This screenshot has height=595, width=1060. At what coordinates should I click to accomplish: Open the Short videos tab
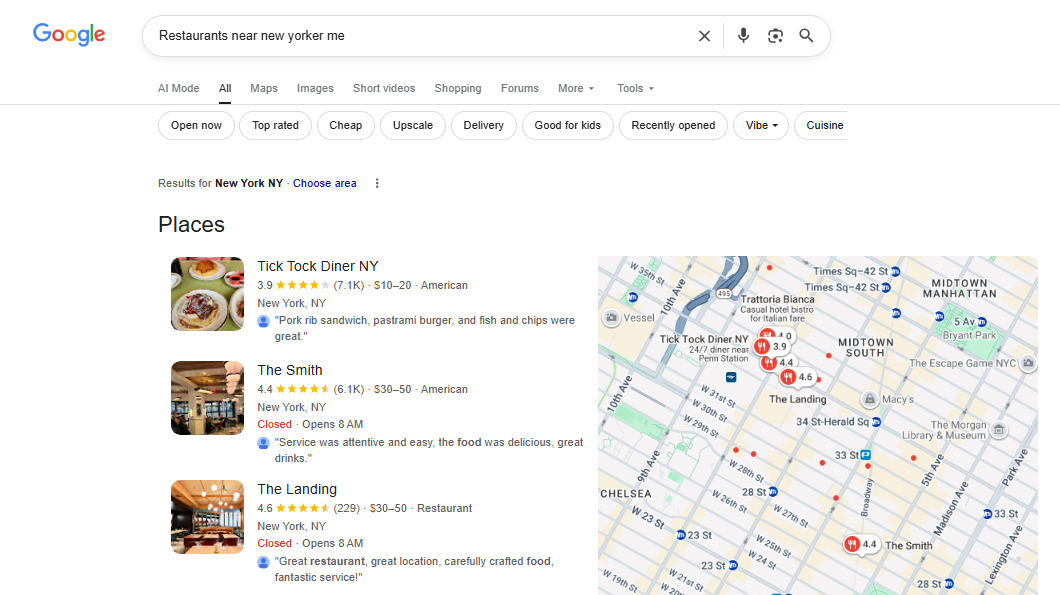click(384, 88)
